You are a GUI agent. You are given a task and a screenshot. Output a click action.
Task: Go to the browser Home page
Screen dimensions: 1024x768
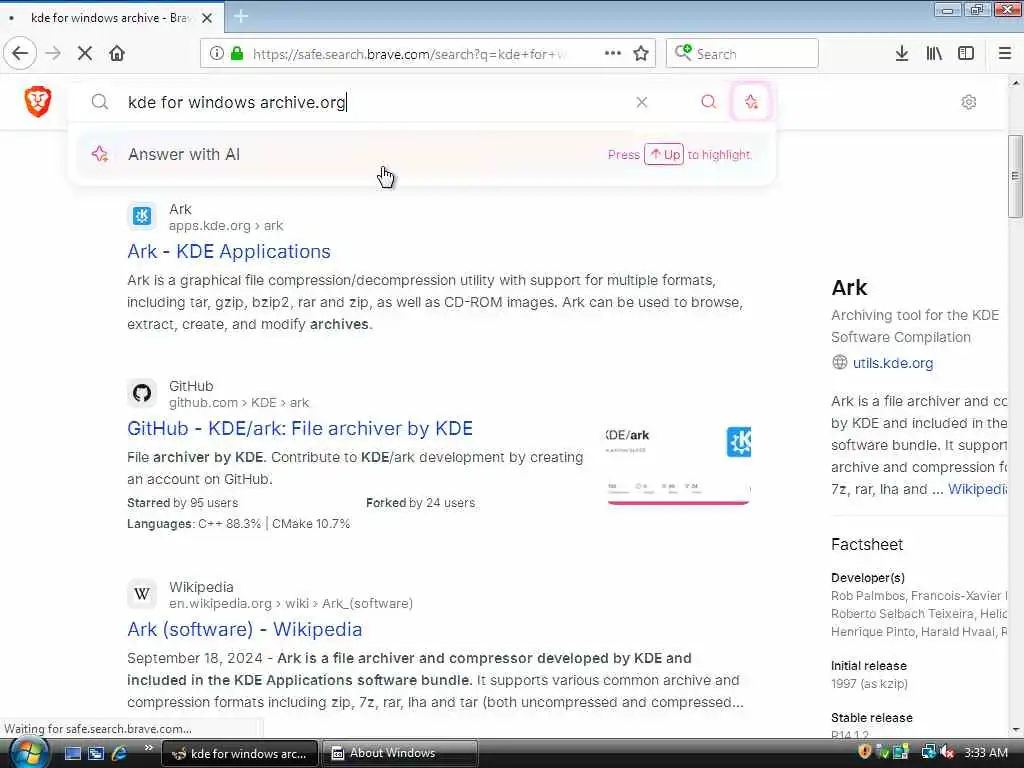[x=117, y=54]
